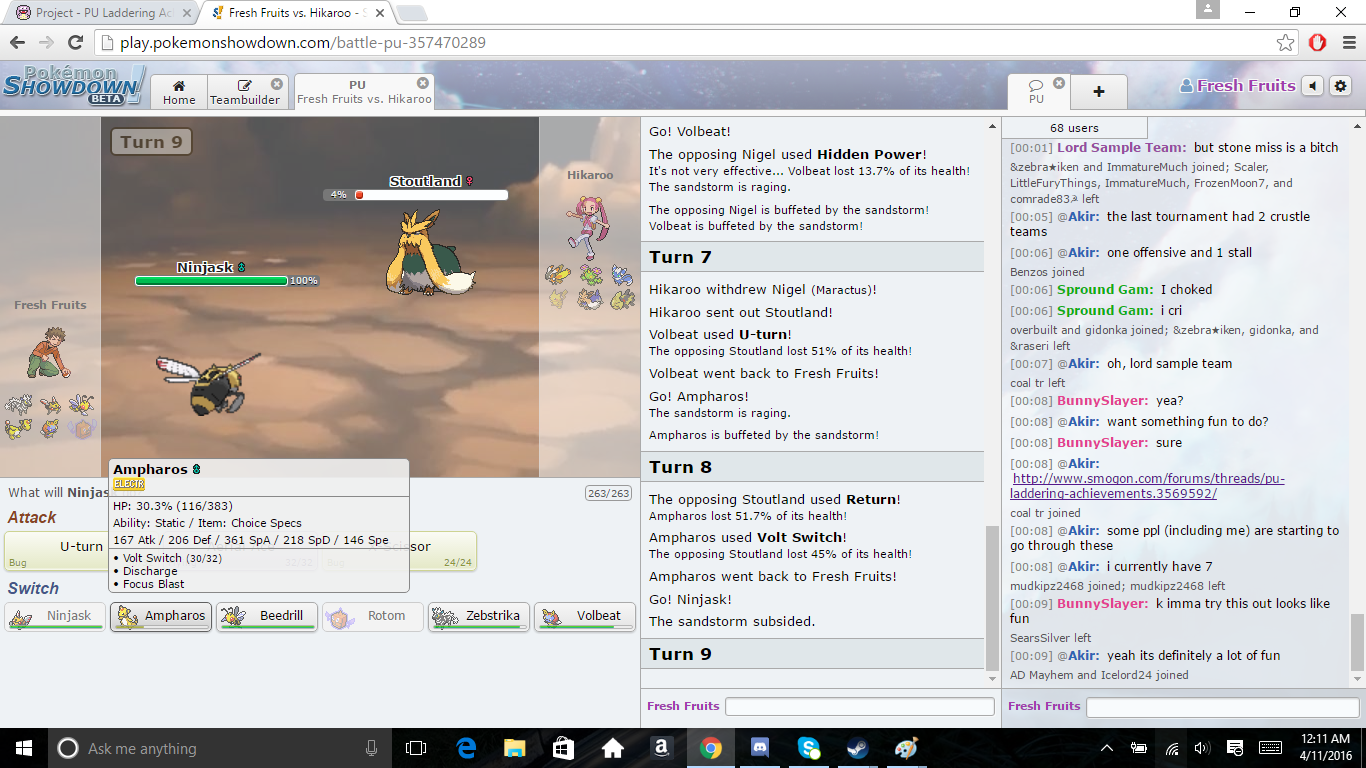
Task: Click the active Ninjask switch button
Action: click(55, 616)
